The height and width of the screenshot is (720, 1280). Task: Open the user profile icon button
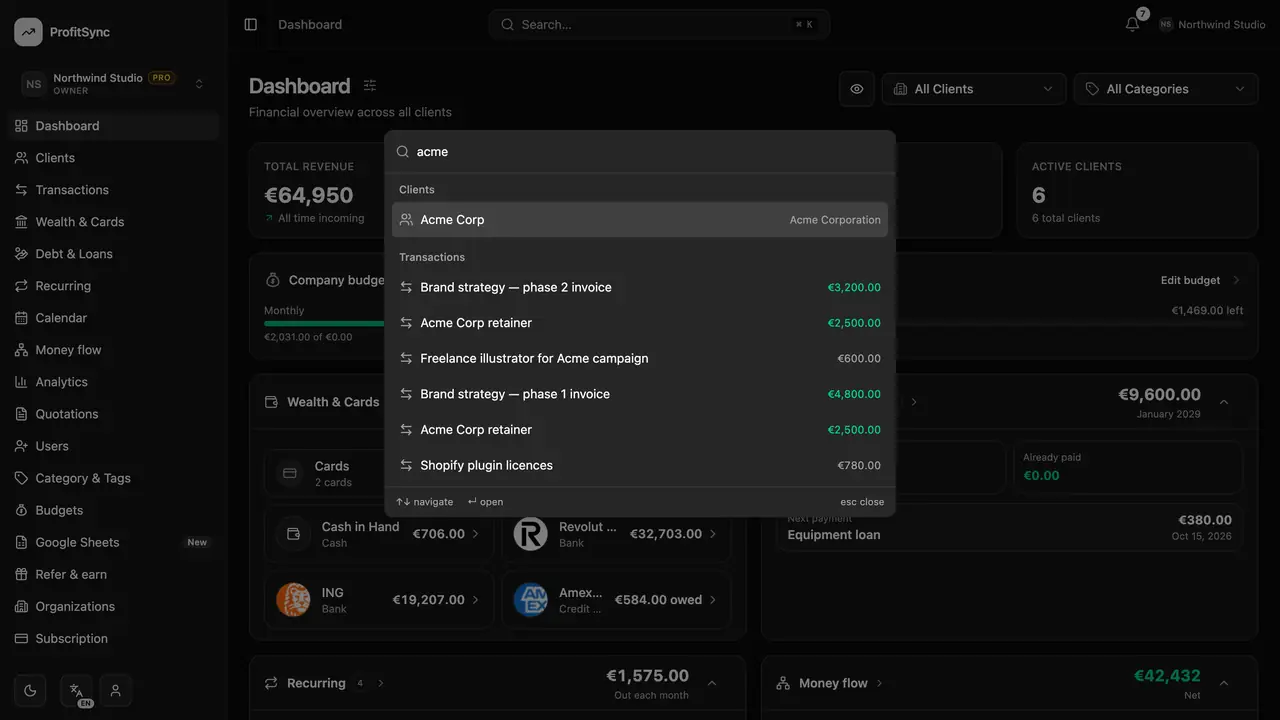tap(116, 690)
